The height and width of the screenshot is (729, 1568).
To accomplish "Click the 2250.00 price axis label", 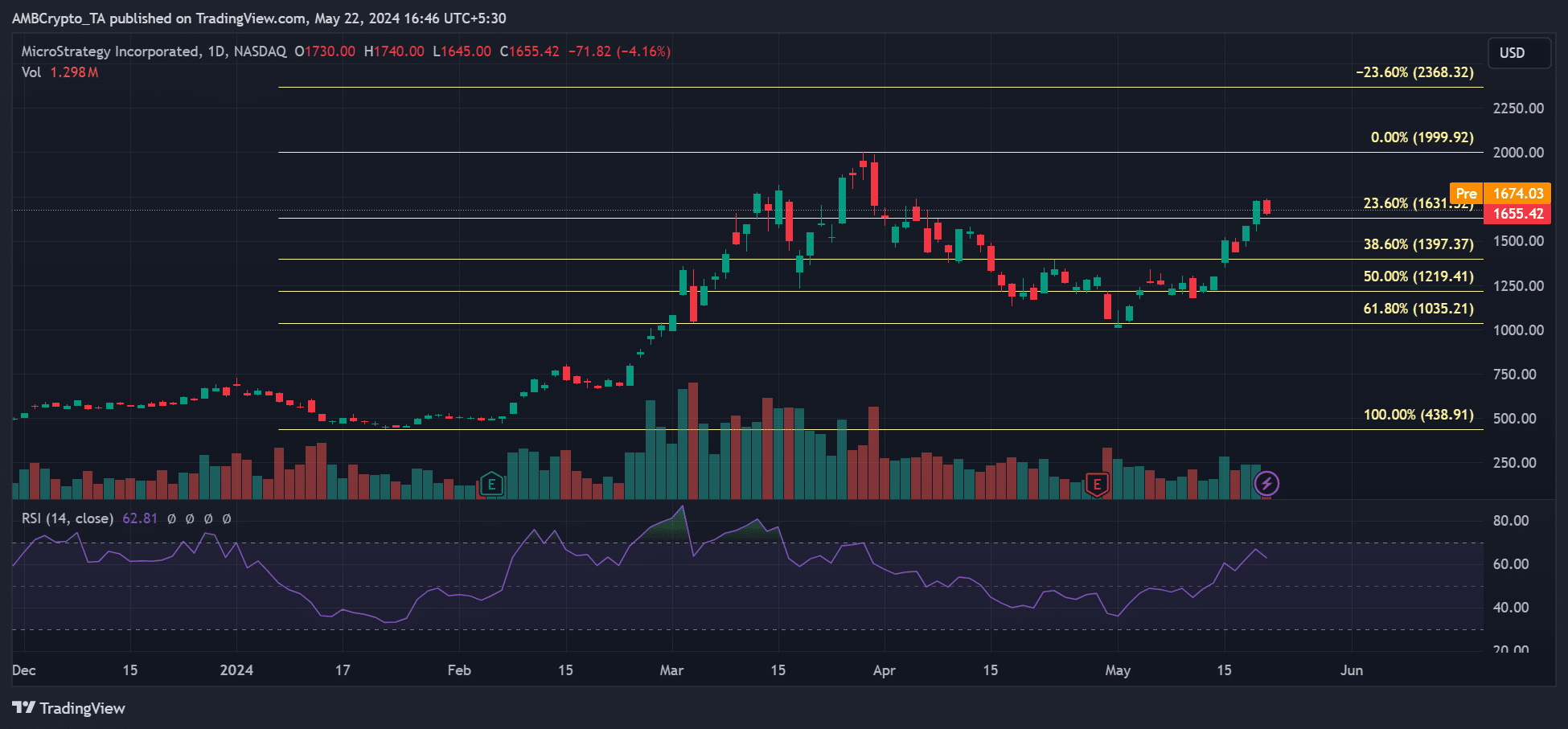I will (1518, 109).
